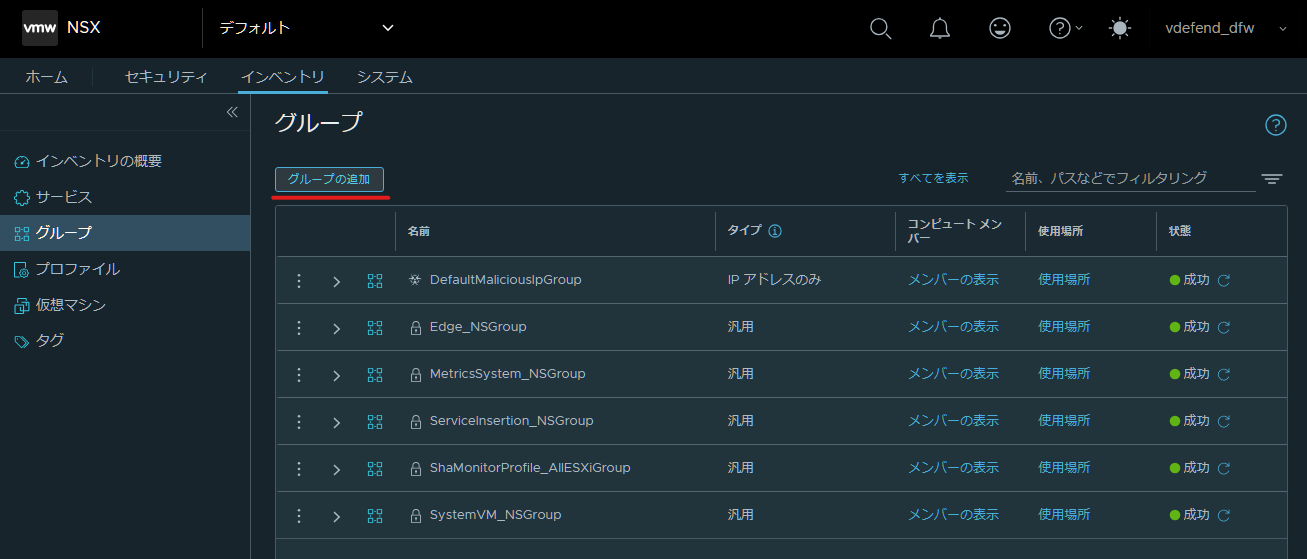Select グループ in sidebar
This screenshot has width=1307, height=559.
tap(125, 233)
